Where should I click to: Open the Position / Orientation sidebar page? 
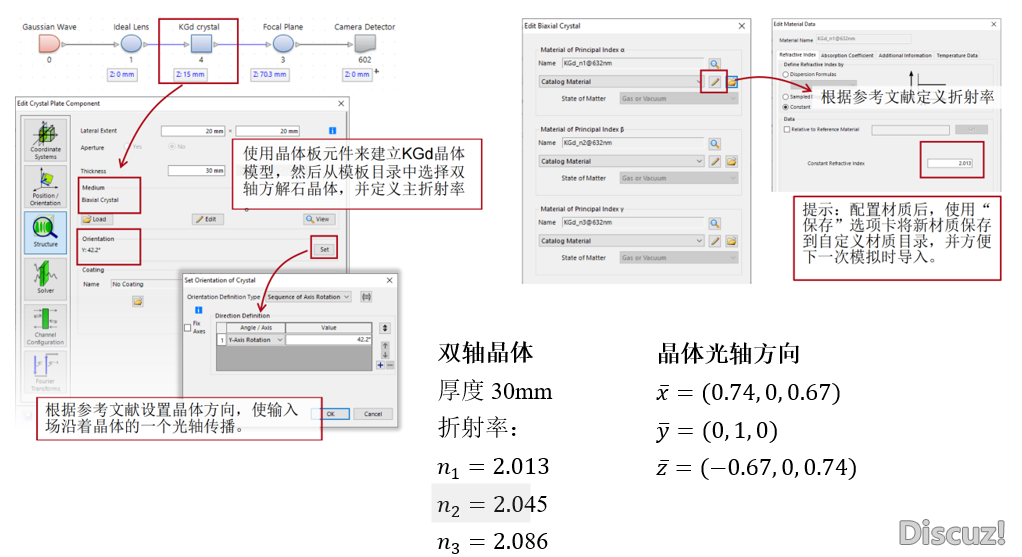point(44,184)
